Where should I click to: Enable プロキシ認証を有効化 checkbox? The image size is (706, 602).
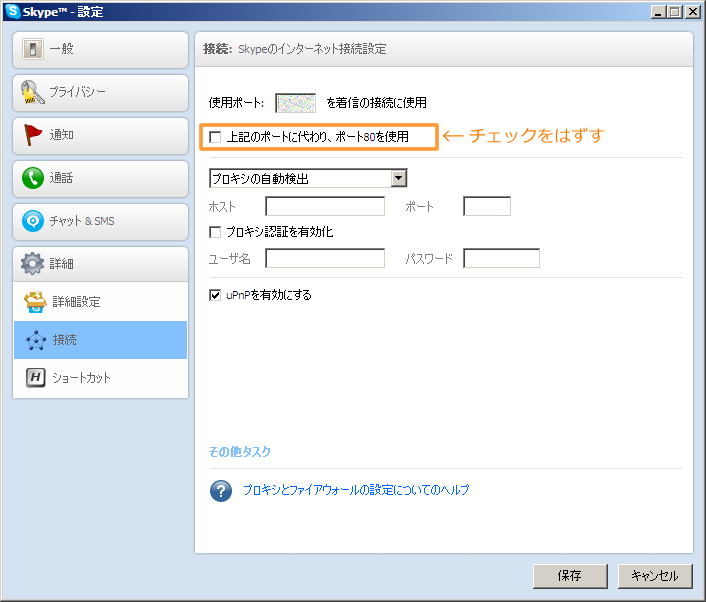click(215, 232)
